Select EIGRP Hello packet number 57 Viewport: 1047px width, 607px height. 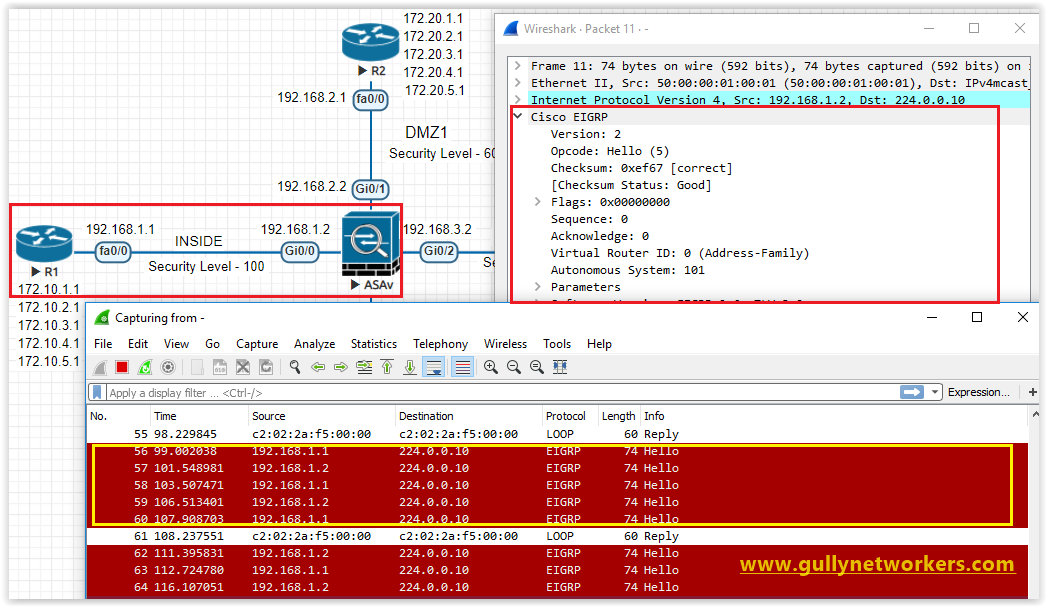coord(558,468)
